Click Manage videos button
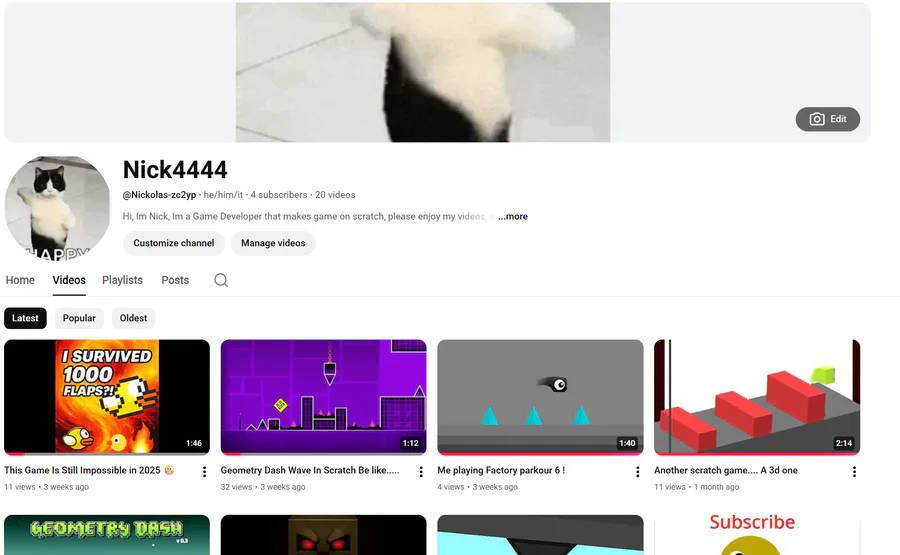Screen dimensions: 900x555 click(273, 243)
